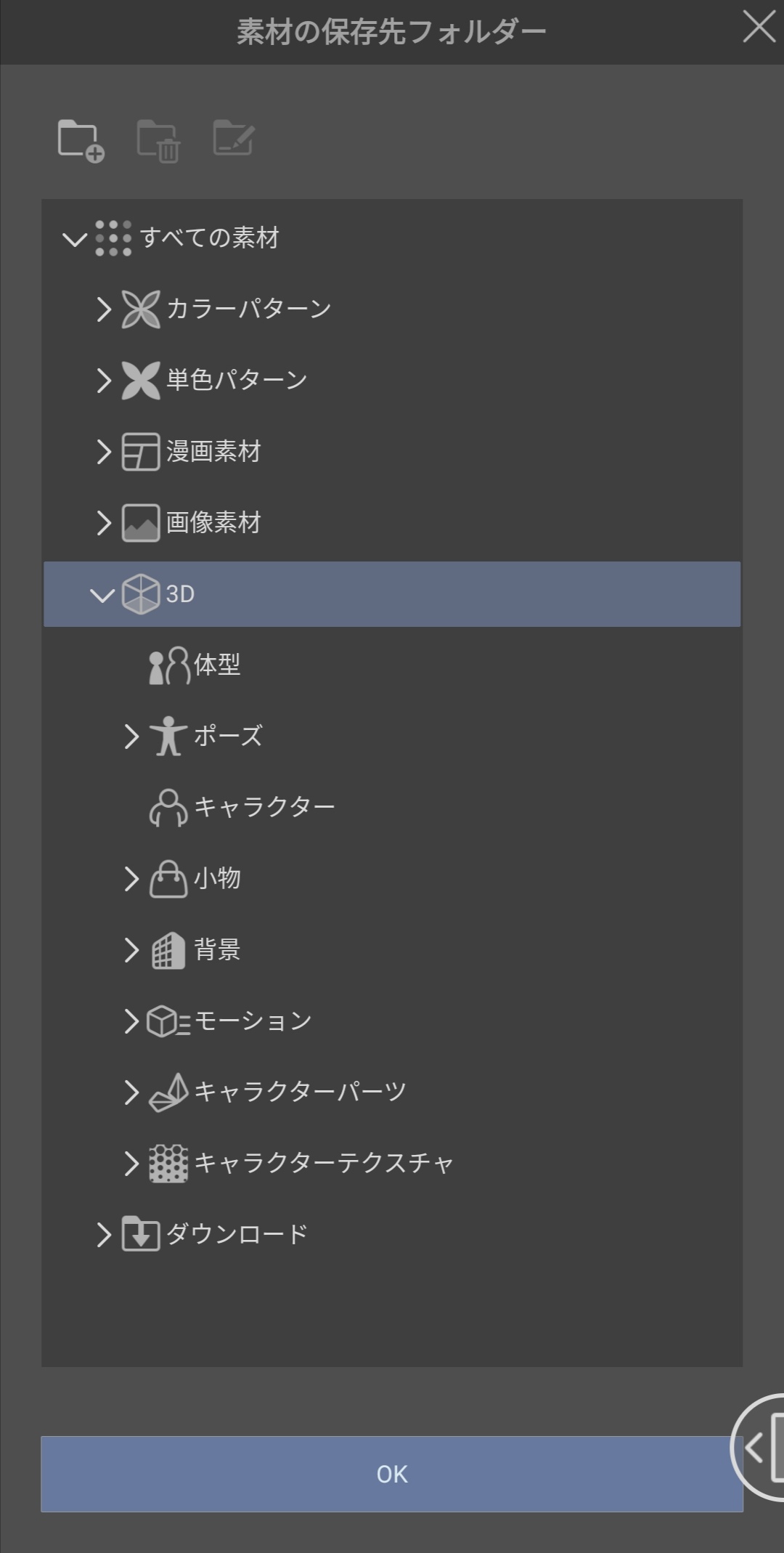The height and width of the screenshot is (1553, 784).
Task: Select the 単色パターン tree item
Action: pyautogui.click(x=237, y=380)
